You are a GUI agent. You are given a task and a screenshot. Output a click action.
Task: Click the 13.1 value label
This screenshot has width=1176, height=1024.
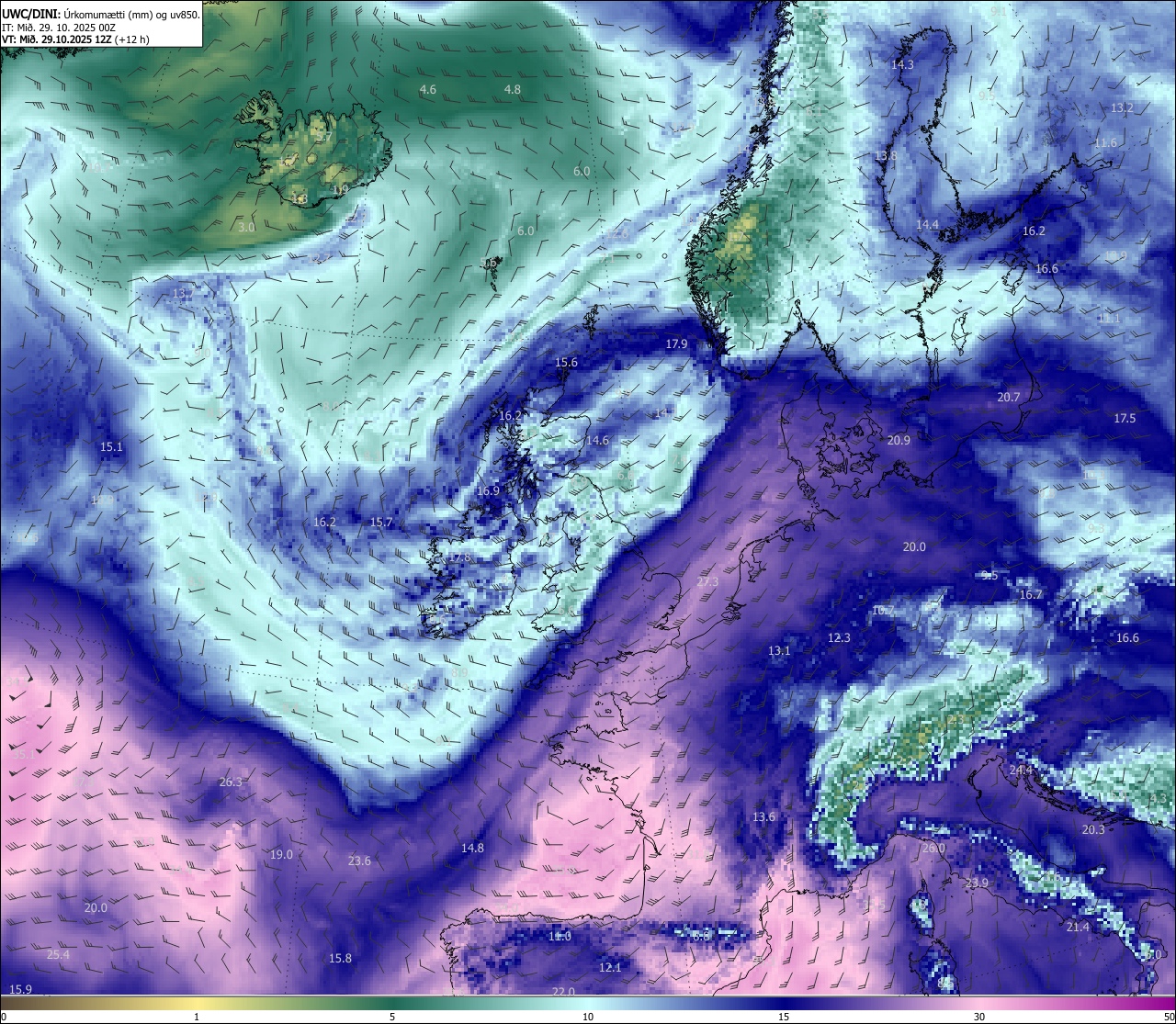[779, 650]
